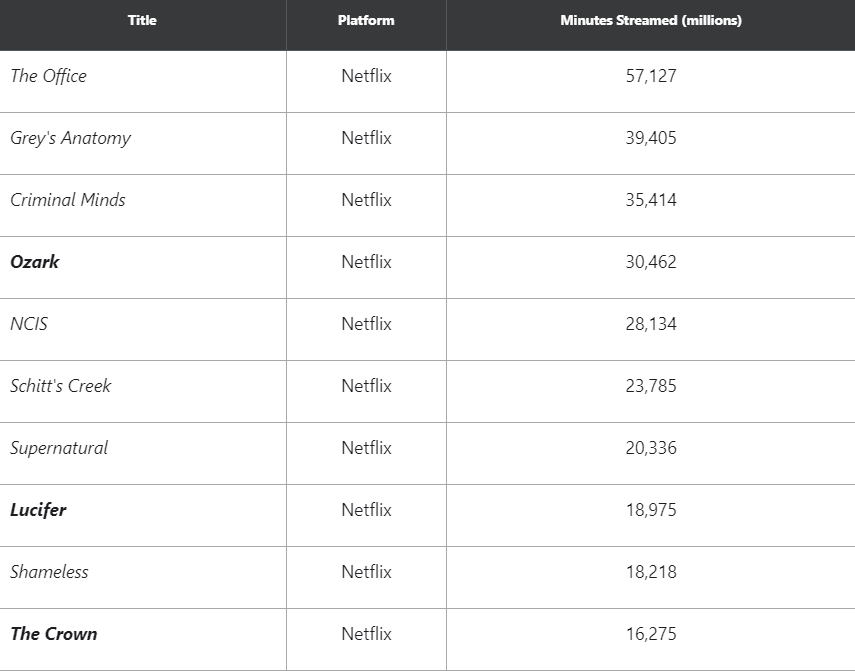Click the Minutes Streamed (millions) header
This screenshot has height=671, width=855.
(651, 21)
